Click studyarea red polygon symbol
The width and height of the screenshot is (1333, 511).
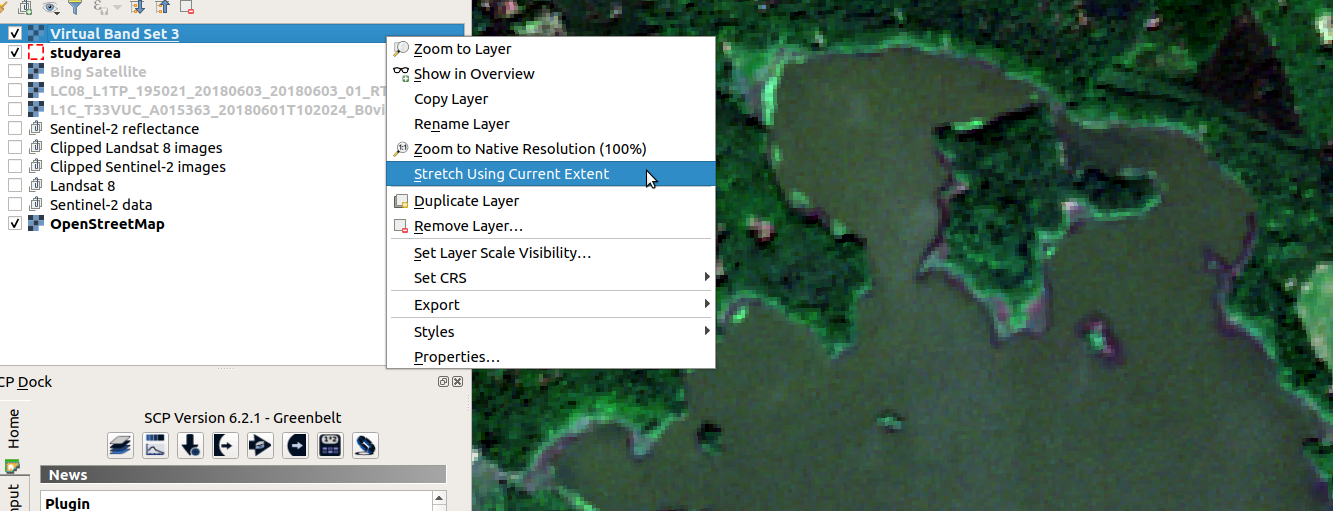click(x=36, y=53)
